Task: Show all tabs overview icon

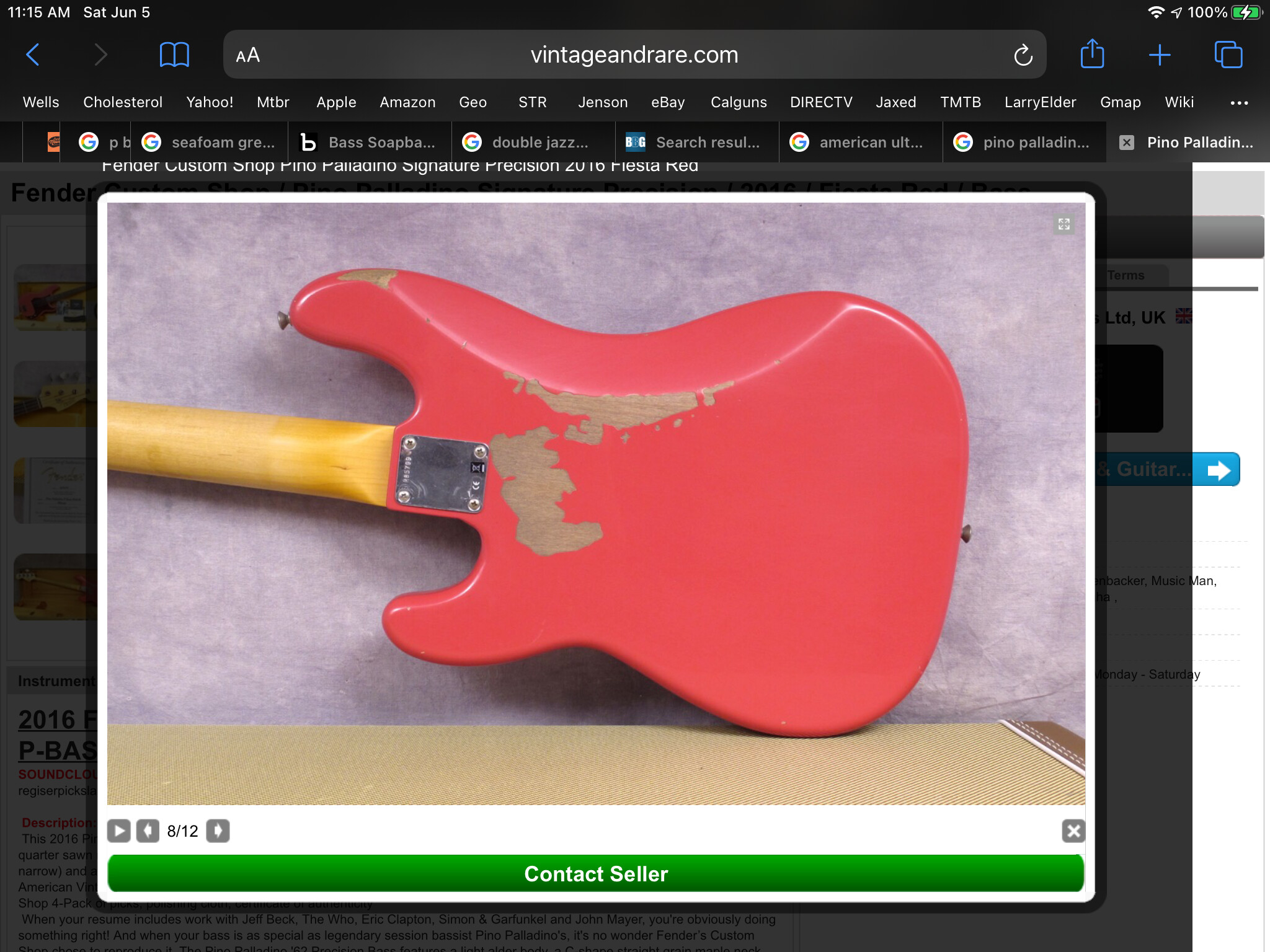Action: pos(1228,55)
